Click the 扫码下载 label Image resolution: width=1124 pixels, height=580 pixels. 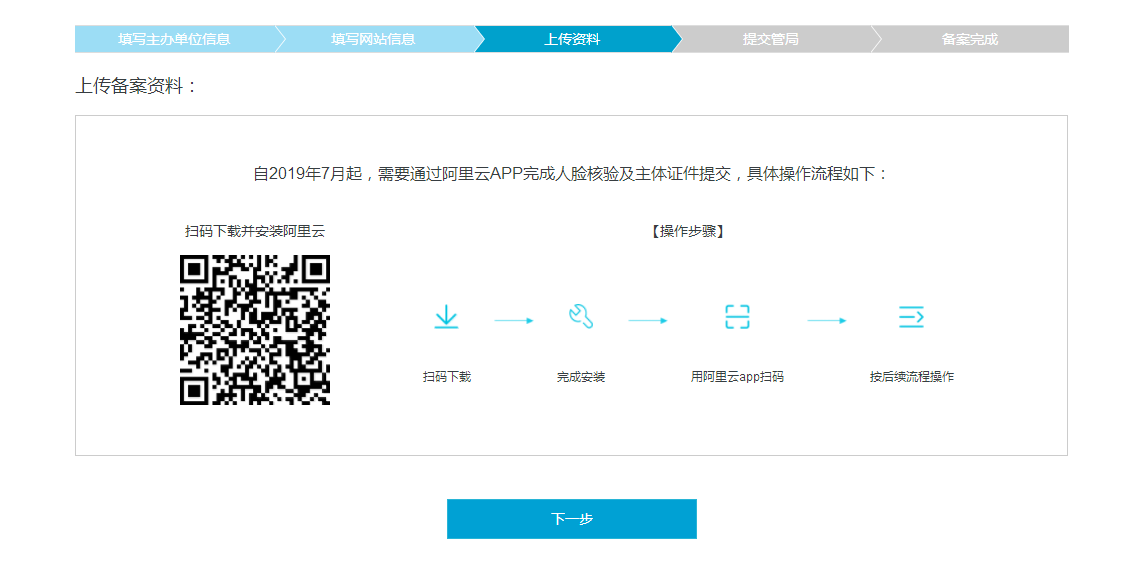pyautogui.click(x=447, y=376)
